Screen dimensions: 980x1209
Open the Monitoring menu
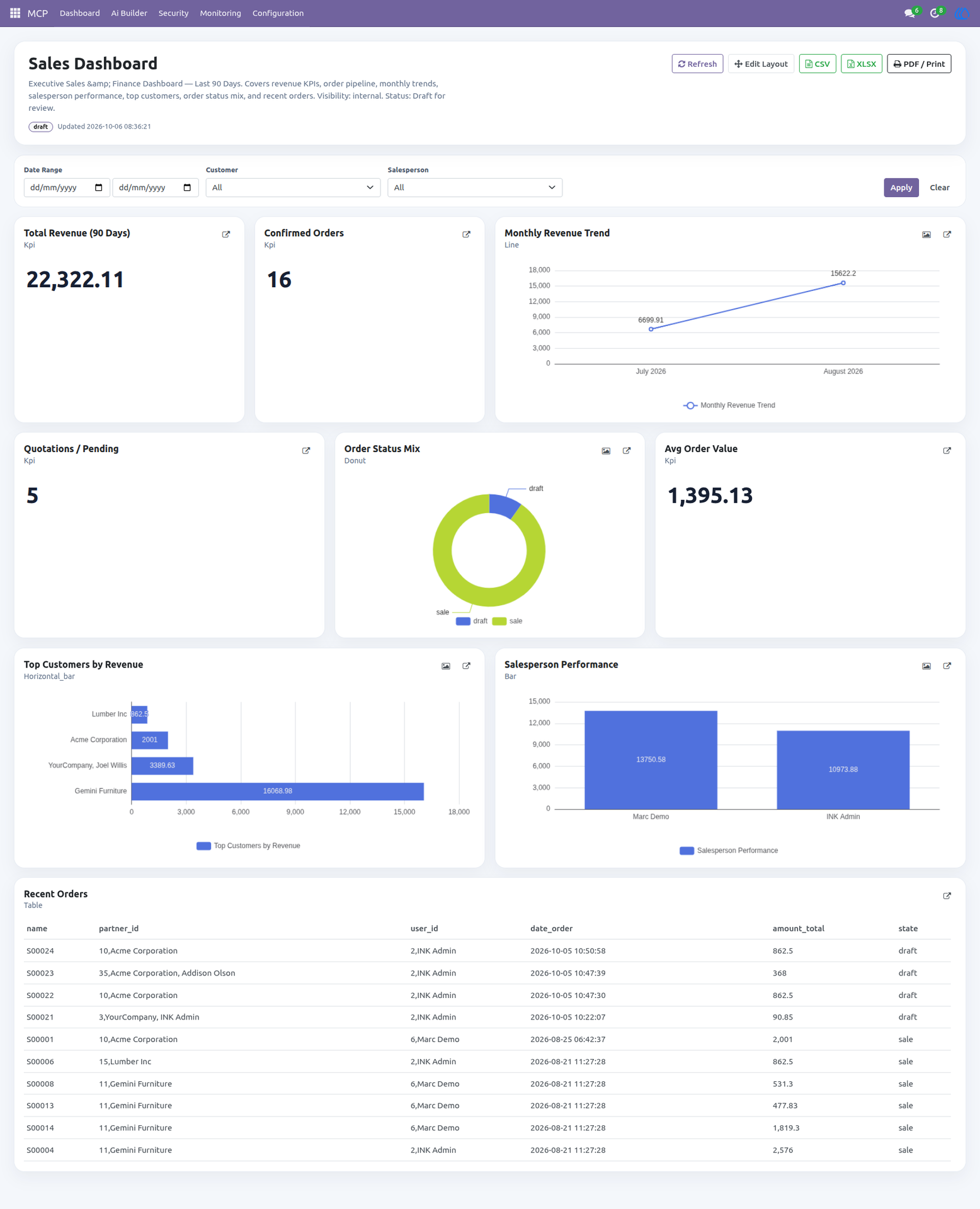click(x=220, y=13)
